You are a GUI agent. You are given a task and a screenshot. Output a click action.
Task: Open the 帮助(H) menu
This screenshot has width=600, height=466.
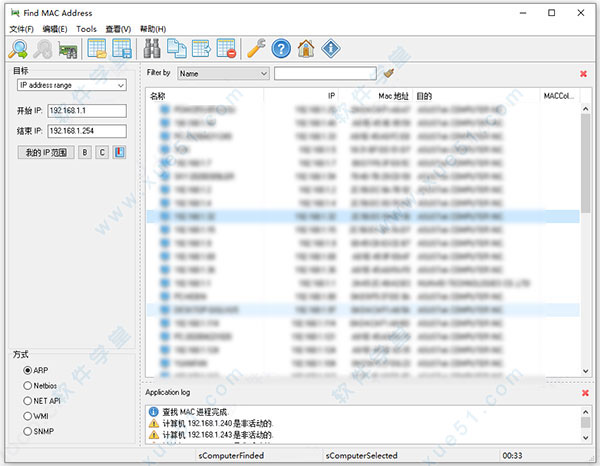click(153, 29)
